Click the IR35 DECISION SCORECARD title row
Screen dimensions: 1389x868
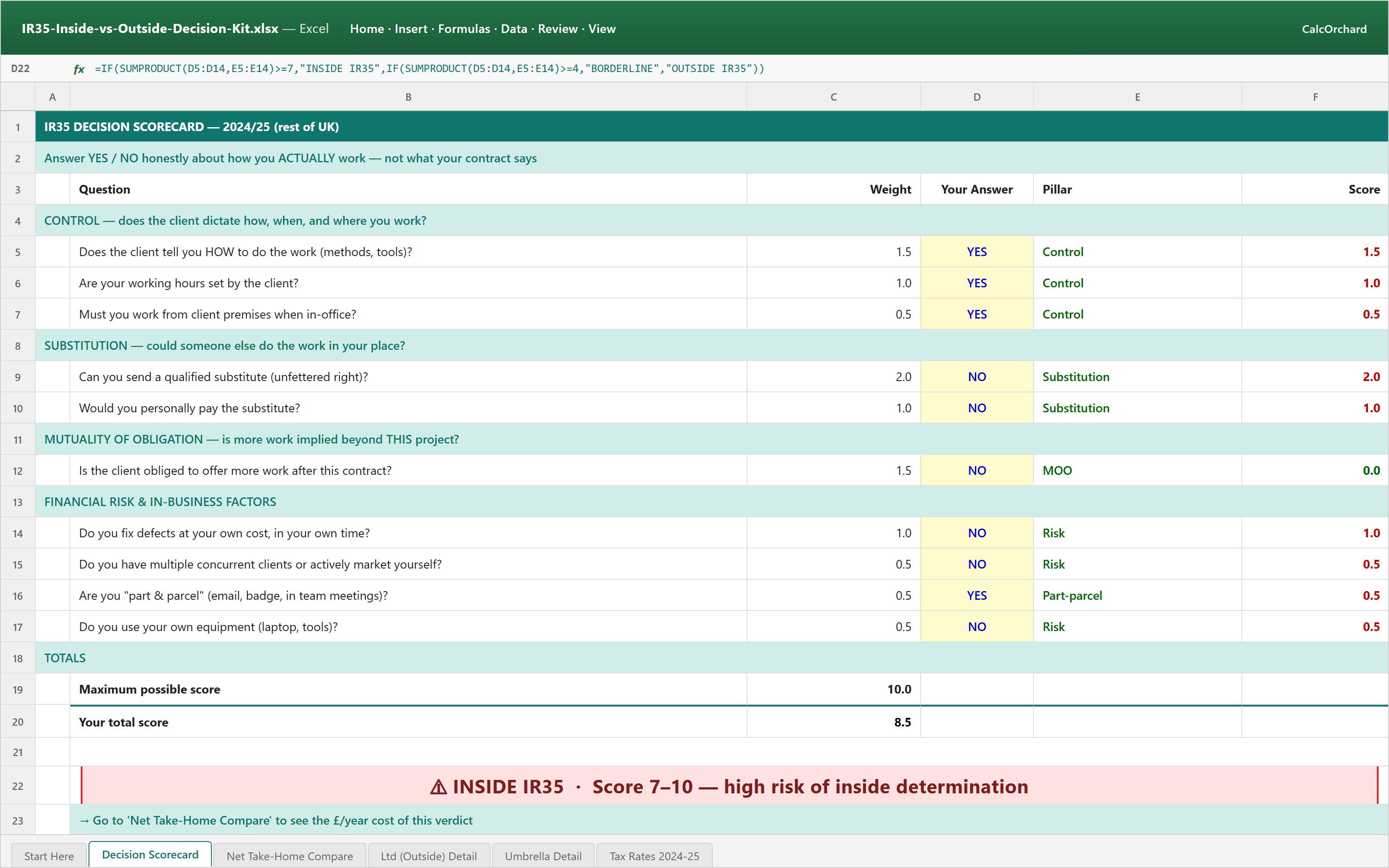pyautogui.click(x=712, y=127)
